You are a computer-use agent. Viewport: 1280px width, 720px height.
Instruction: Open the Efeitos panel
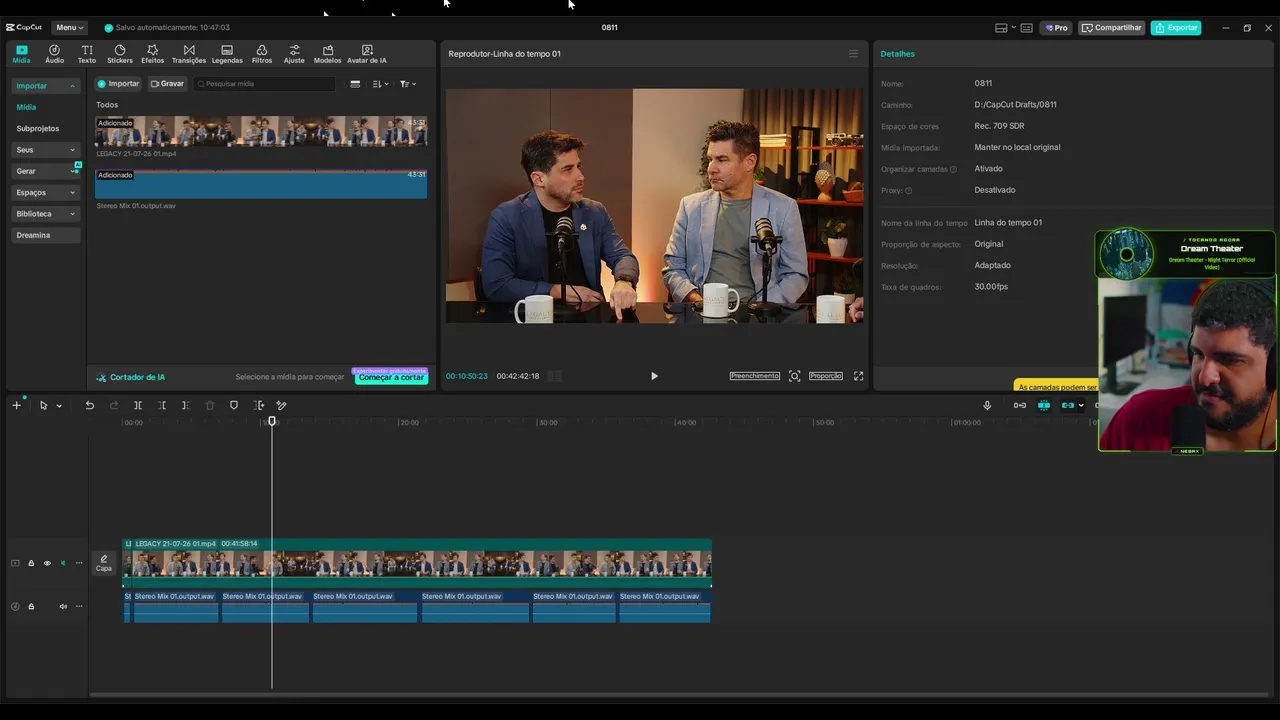[152, 54]
